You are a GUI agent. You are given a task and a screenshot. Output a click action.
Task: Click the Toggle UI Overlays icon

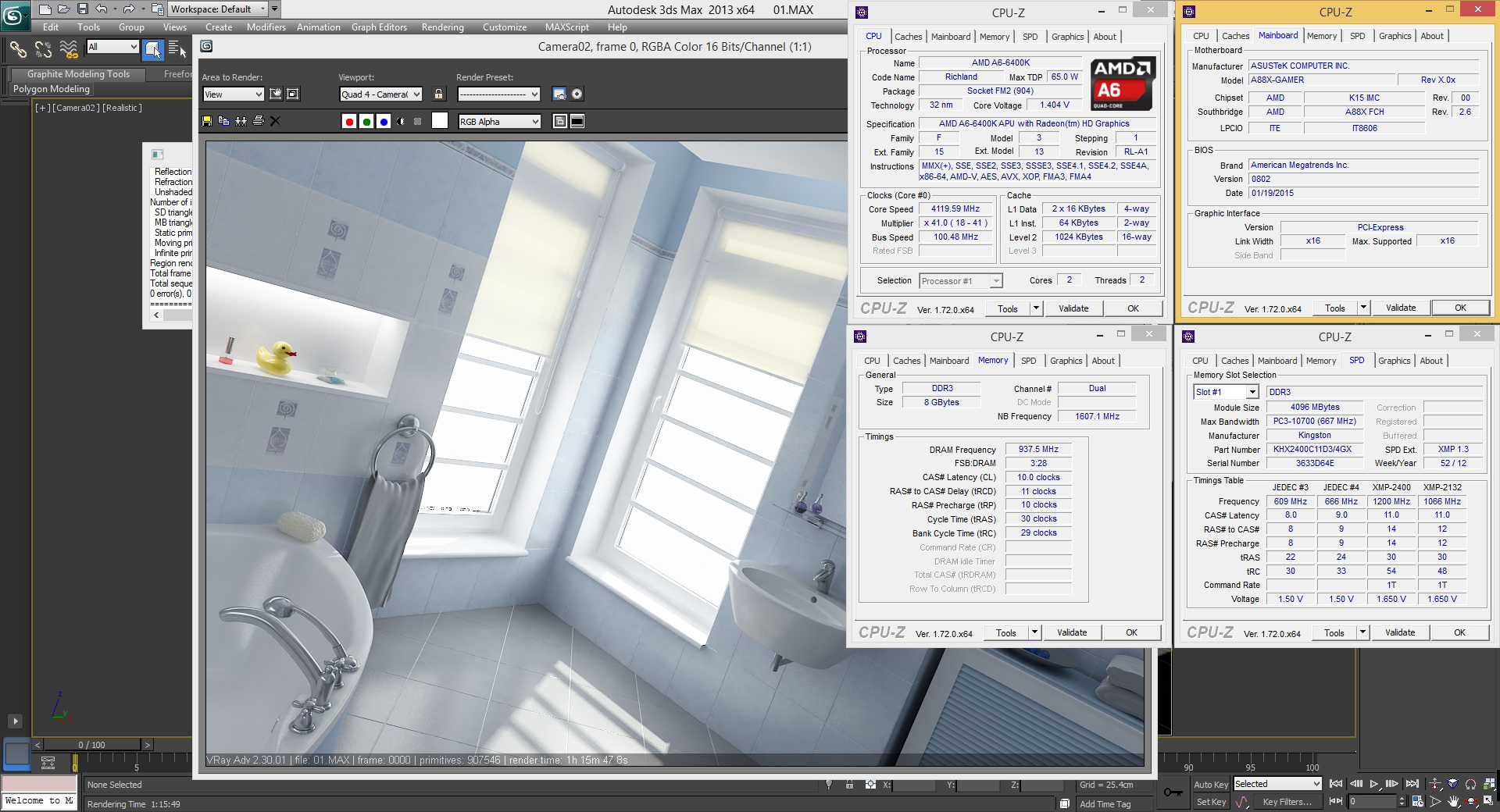coord(560,121)
